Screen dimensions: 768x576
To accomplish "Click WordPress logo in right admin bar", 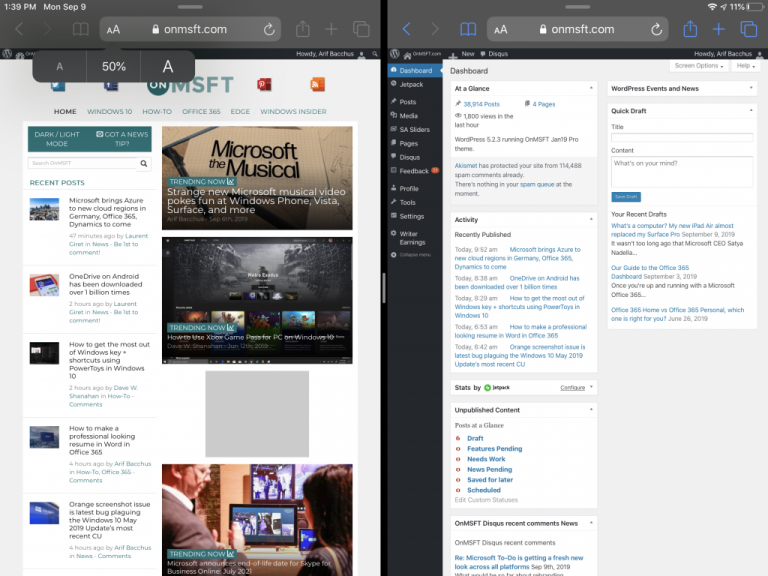I will tap(395, 54).
